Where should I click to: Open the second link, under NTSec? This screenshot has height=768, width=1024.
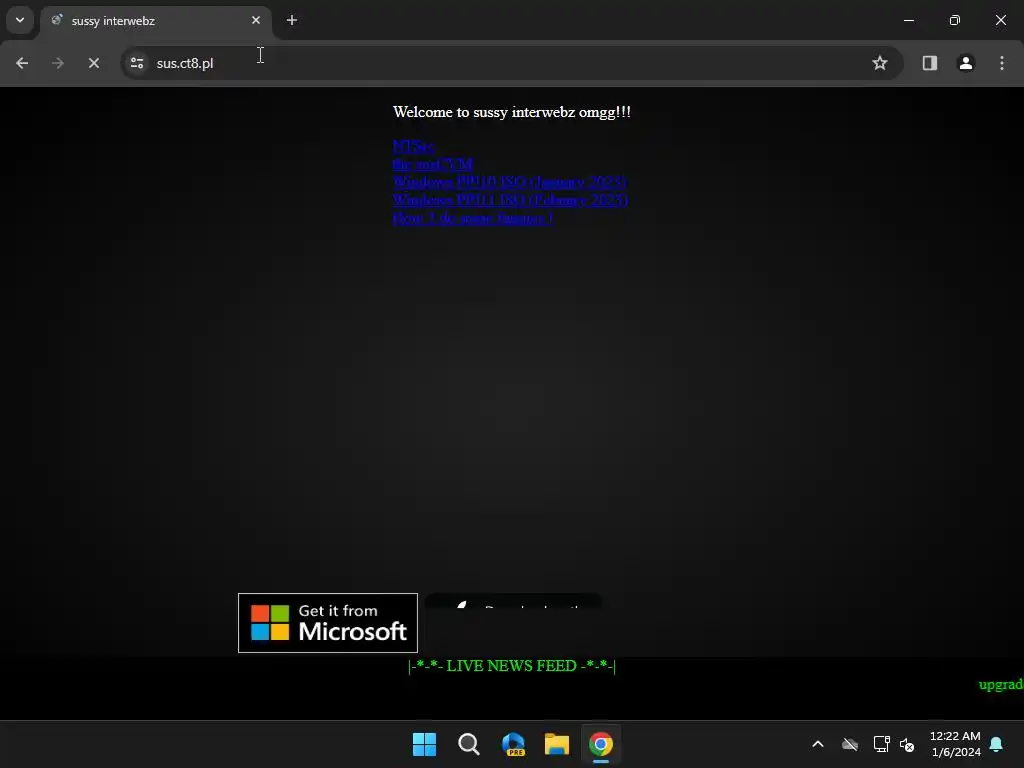(432, 163)
